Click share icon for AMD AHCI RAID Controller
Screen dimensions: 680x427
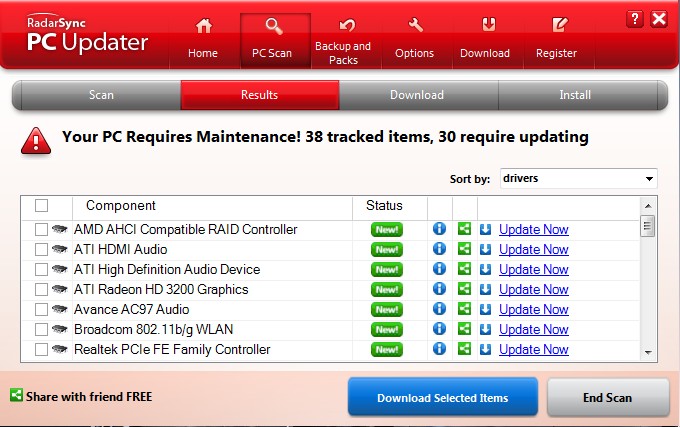[464, 229]
